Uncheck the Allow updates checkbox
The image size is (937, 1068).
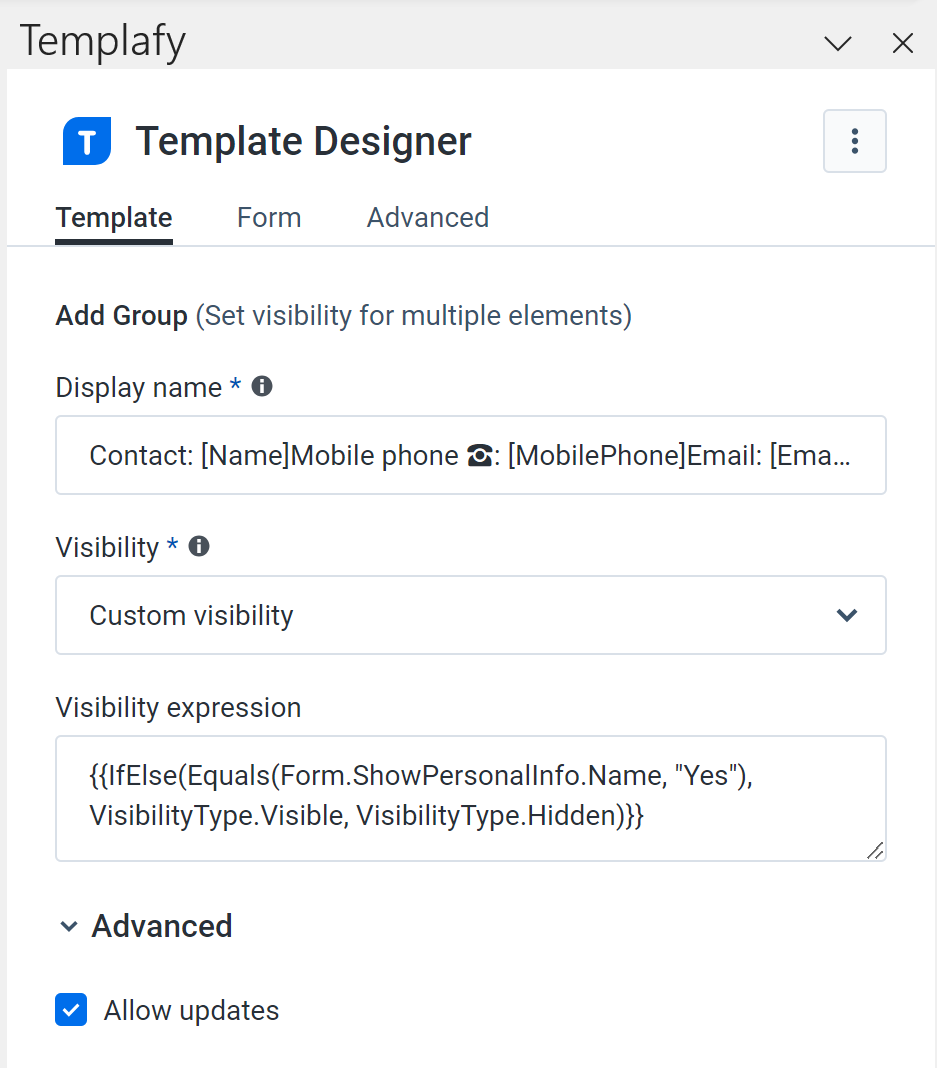(71, 1009)
